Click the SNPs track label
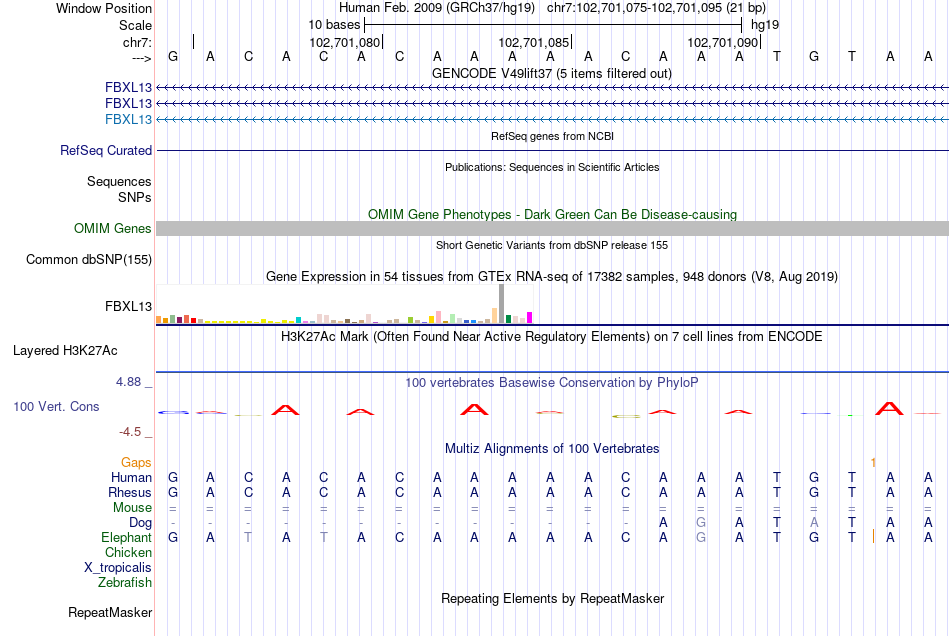Screen dimensions: 950x636 135,197
